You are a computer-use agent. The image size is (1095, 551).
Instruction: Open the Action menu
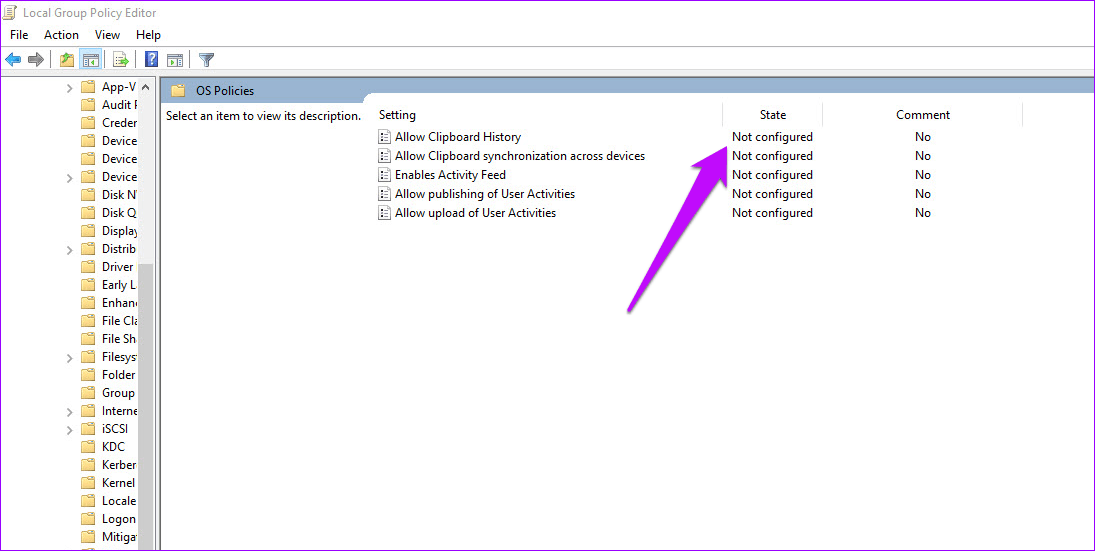61,35
